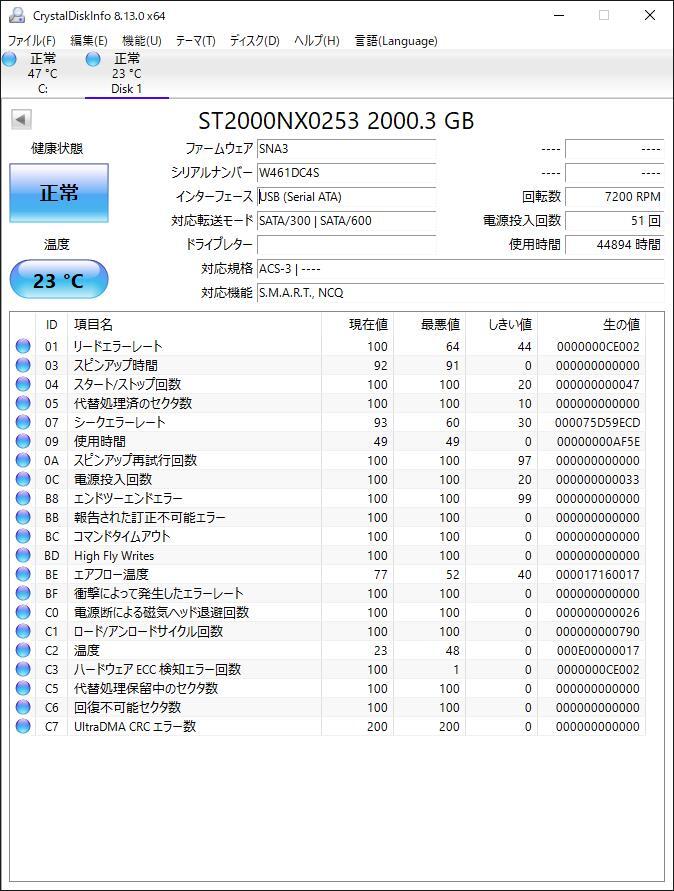Click the blue status icon of Disk 1
This screenshot has height=891, width=674.
tap(93, 59)
